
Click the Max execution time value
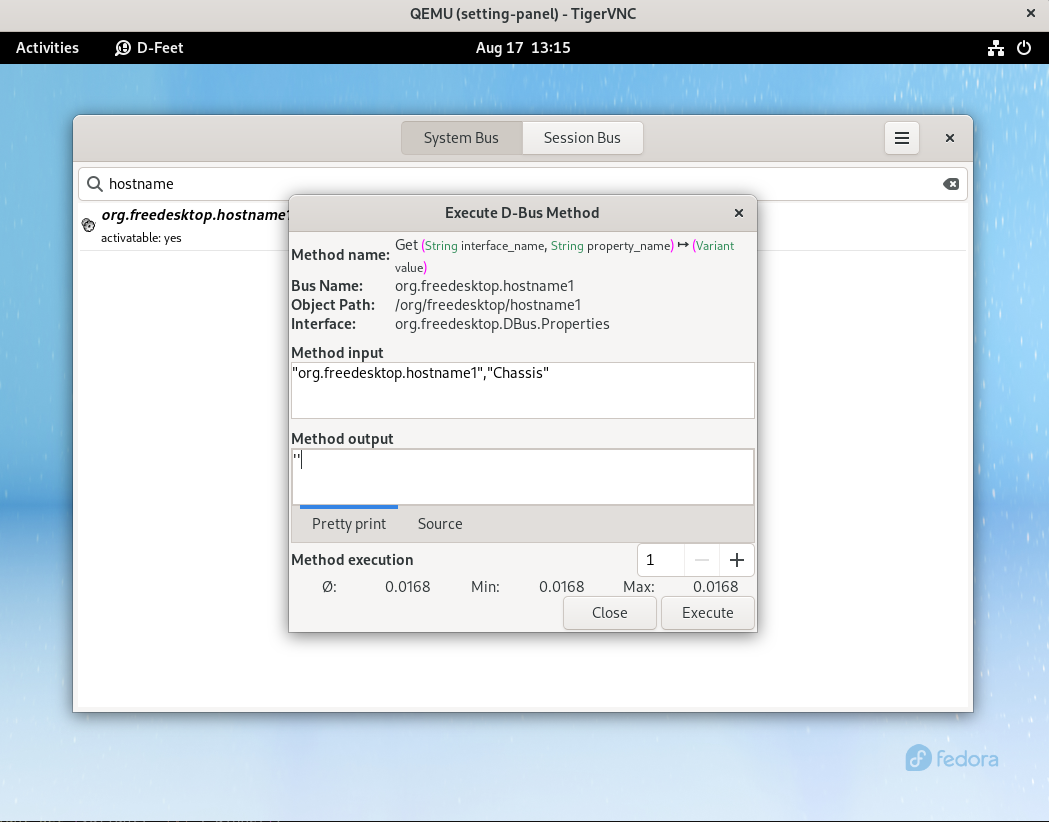715,587
